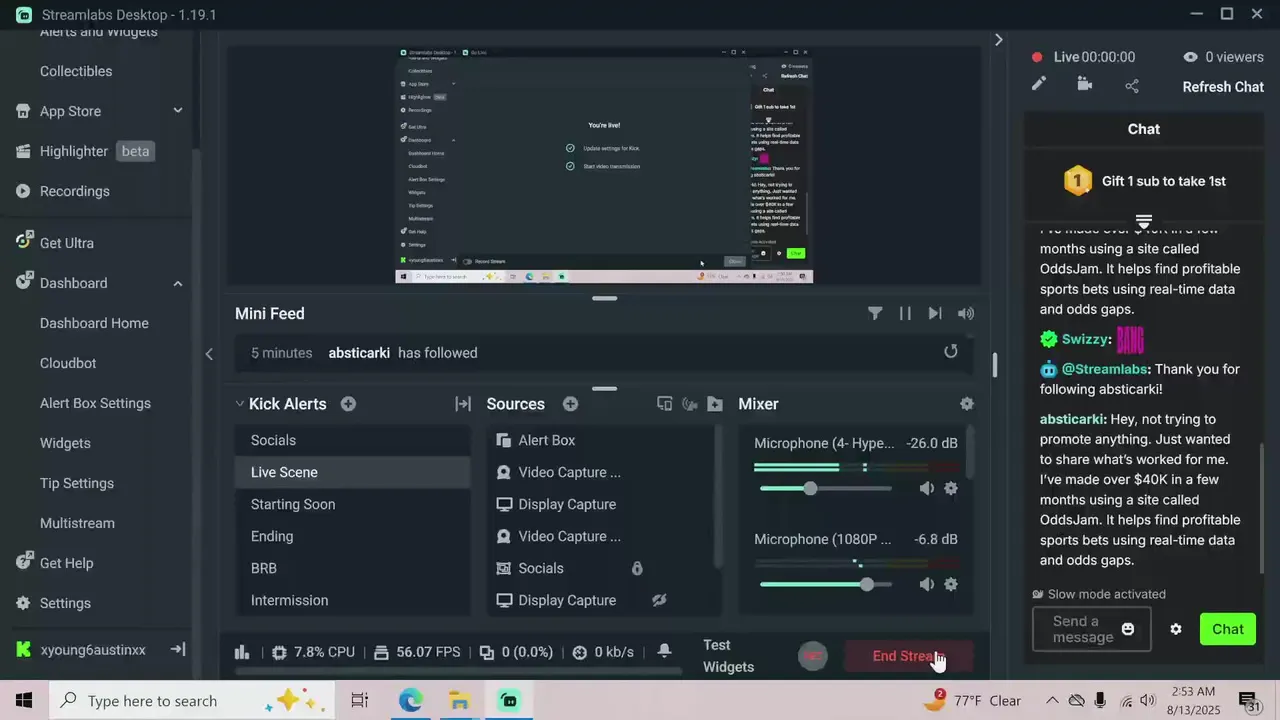Open Tip Settings
The image size is (1280, 720).
click(77, 483)
